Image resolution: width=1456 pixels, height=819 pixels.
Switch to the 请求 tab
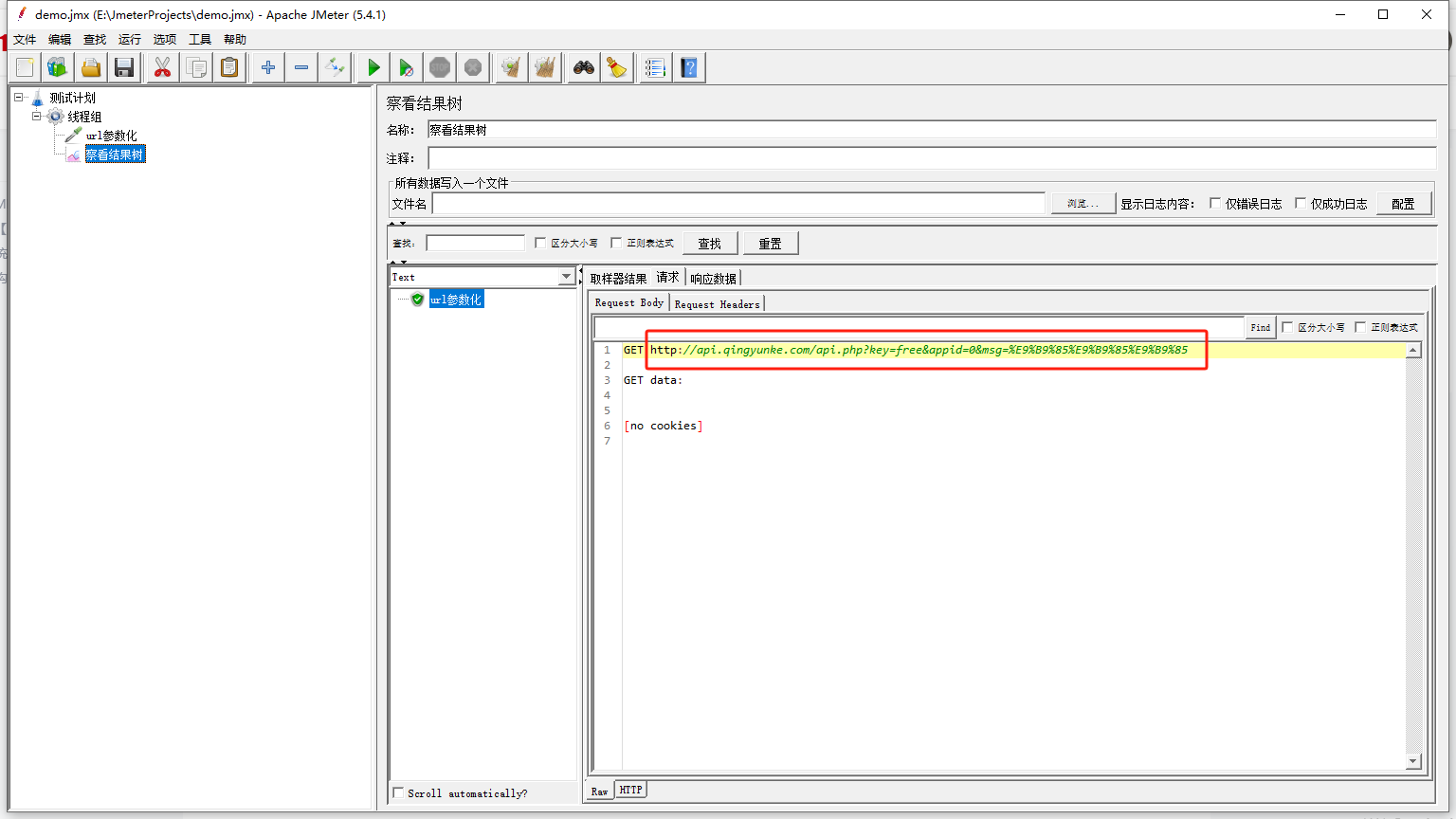coord(668,278)
